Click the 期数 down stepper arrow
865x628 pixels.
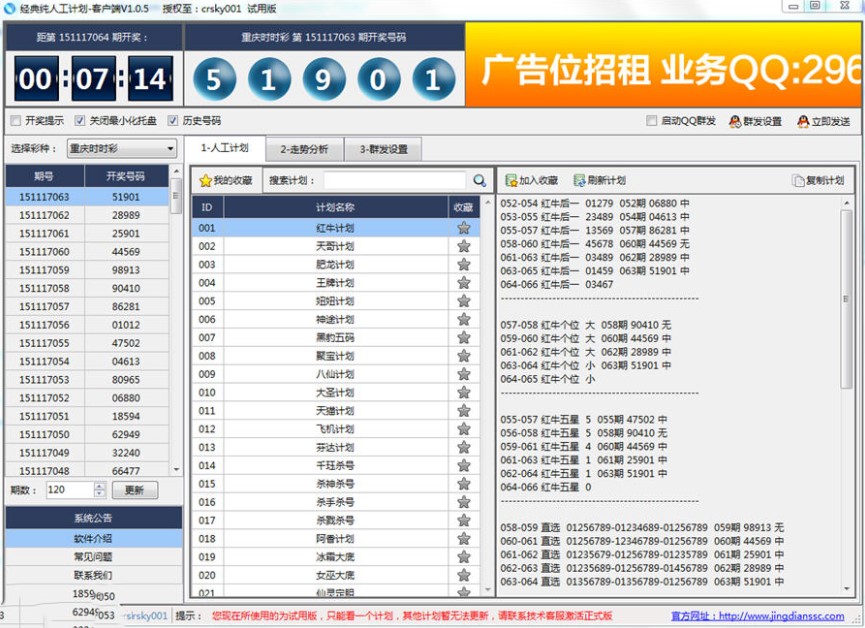coord(100,494)
